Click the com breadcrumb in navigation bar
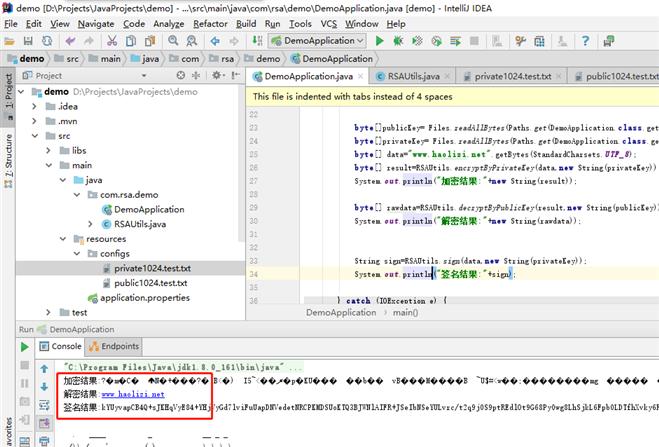This screenshot has height=447, width=659. pyautogui.click(x=184, y=59)
